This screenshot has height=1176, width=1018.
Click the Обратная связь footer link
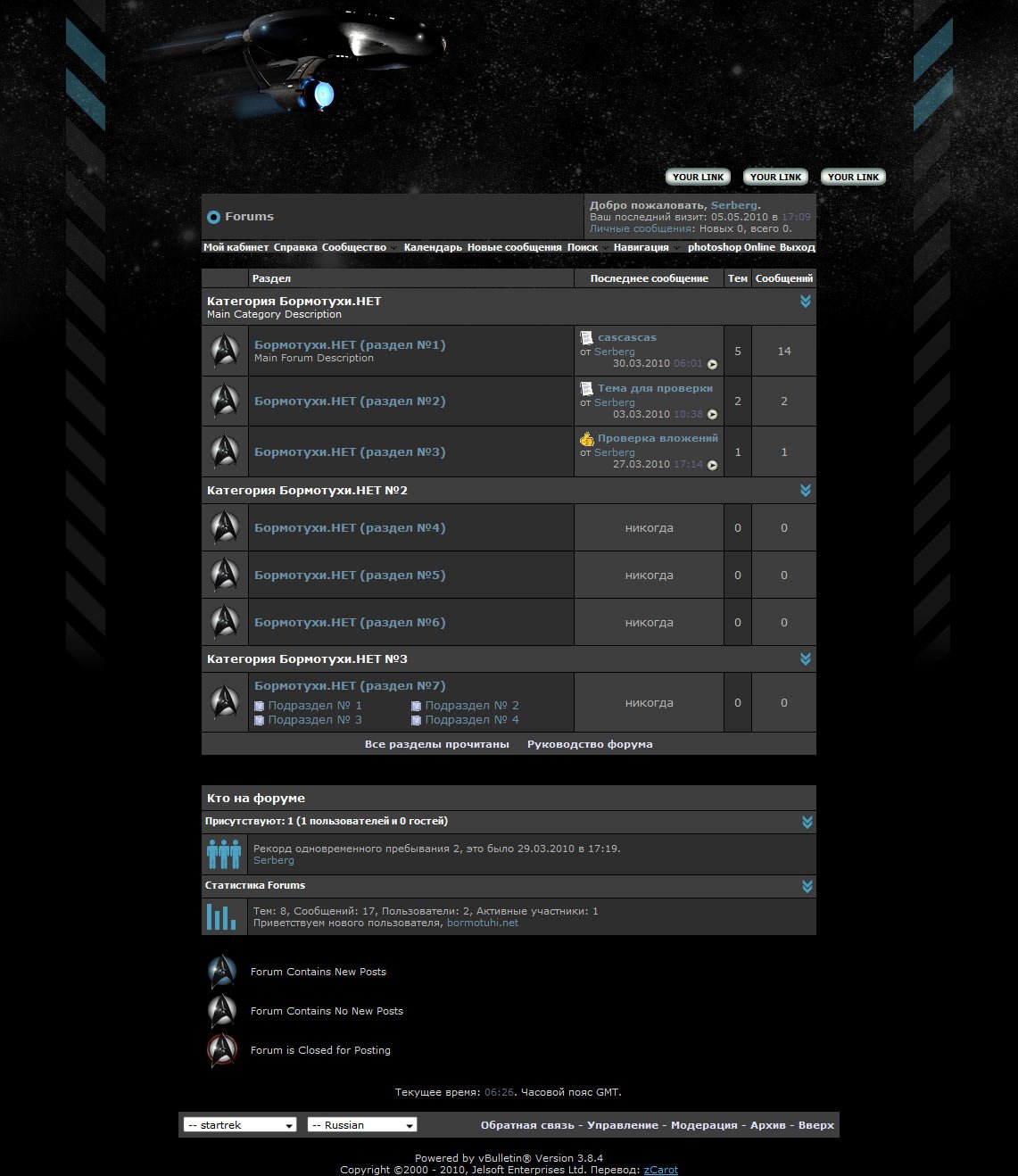pos(528,1125)
